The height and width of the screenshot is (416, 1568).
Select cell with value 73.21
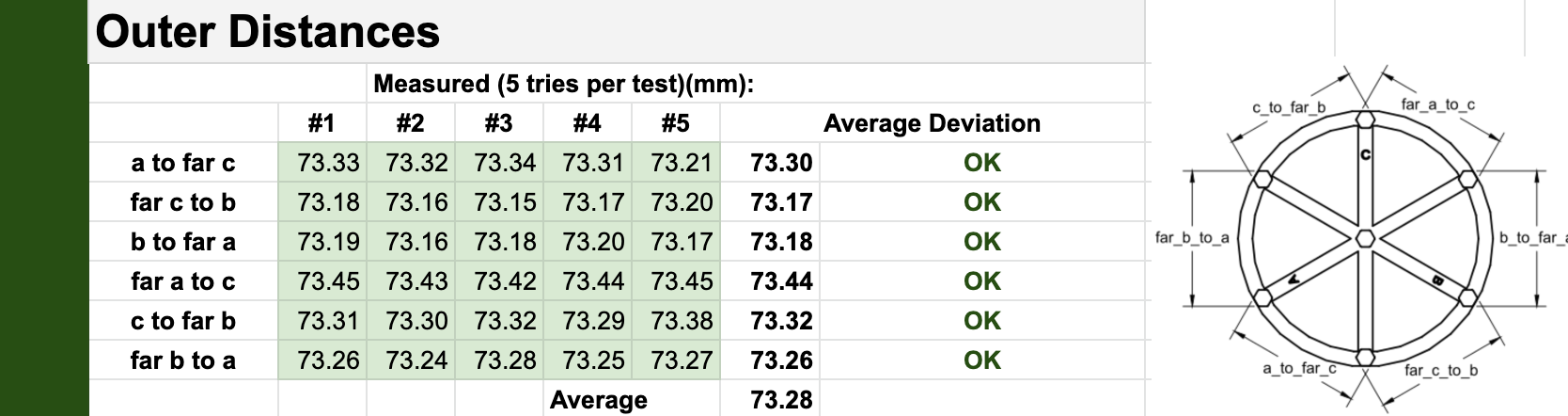click(681, 163)
